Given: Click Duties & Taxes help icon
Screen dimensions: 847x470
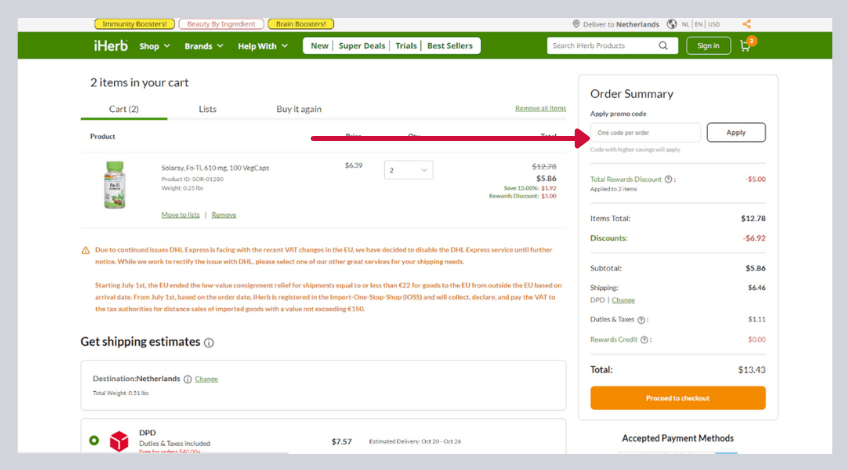Looking at the screenshot, I should 642,320.
